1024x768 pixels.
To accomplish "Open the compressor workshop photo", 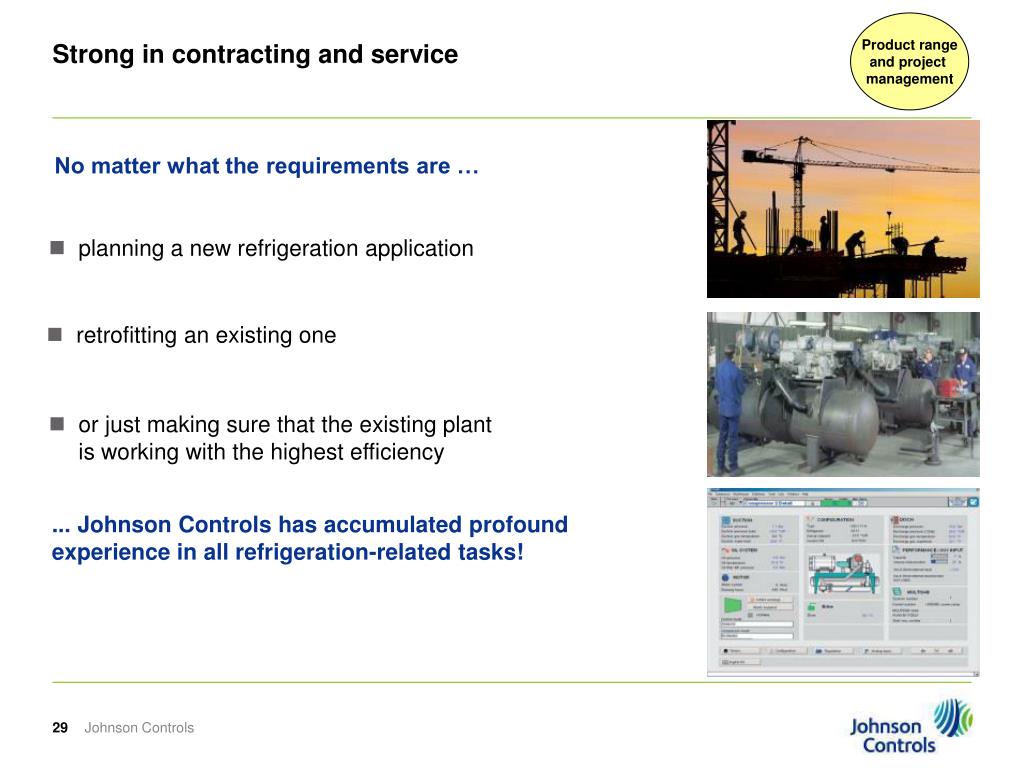I will [x=843, y=394].
